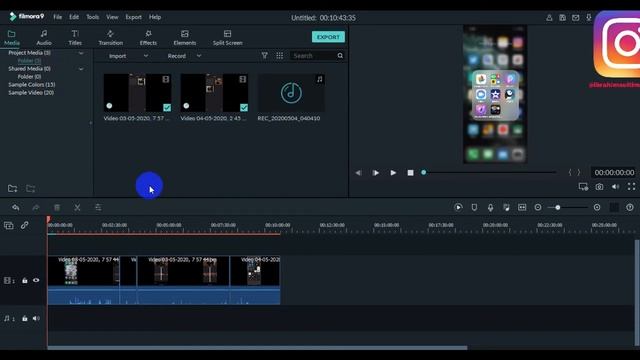Hide video track 1 with eye icon
Viewport: 640px width, 360px height.
click(36, 280)
